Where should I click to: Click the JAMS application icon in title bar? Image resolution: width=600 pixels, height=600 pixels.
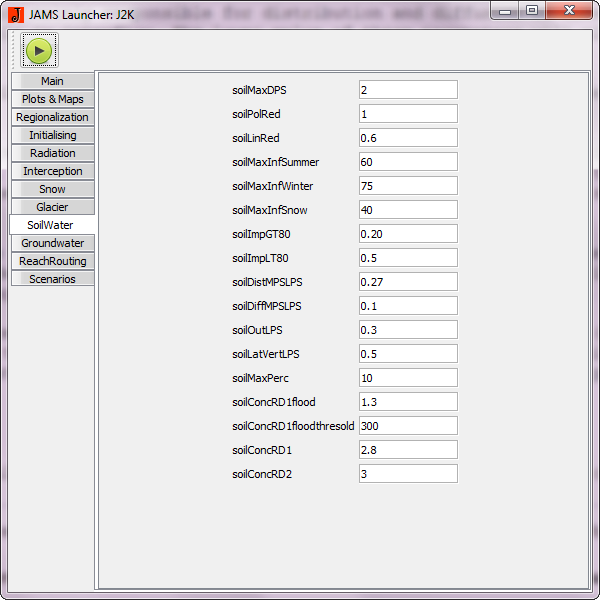tap(15, 14)
